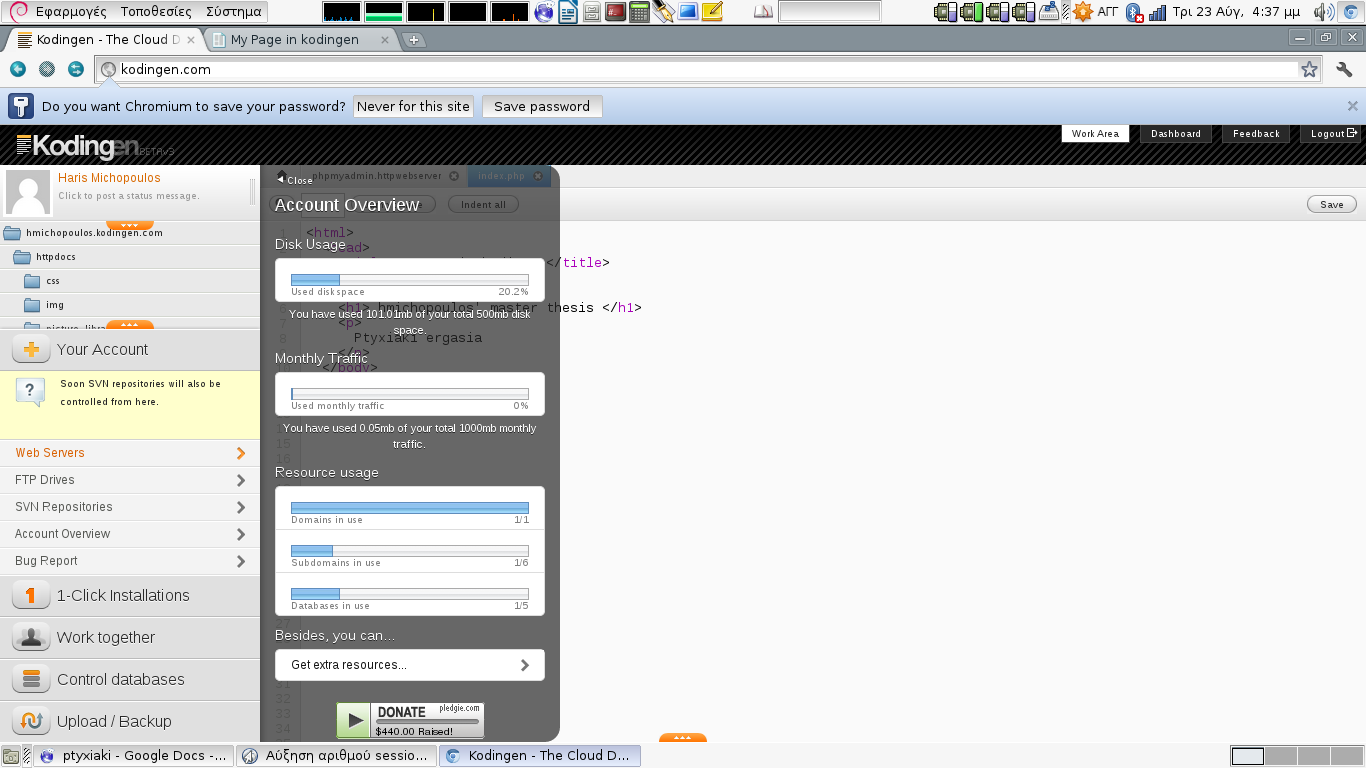
Task: Click disk usage progress bar
Action: point(410,280)
